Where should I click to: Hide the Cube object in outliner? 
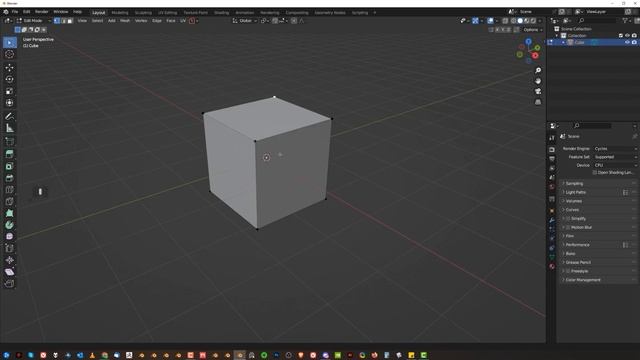pos(627,42)
